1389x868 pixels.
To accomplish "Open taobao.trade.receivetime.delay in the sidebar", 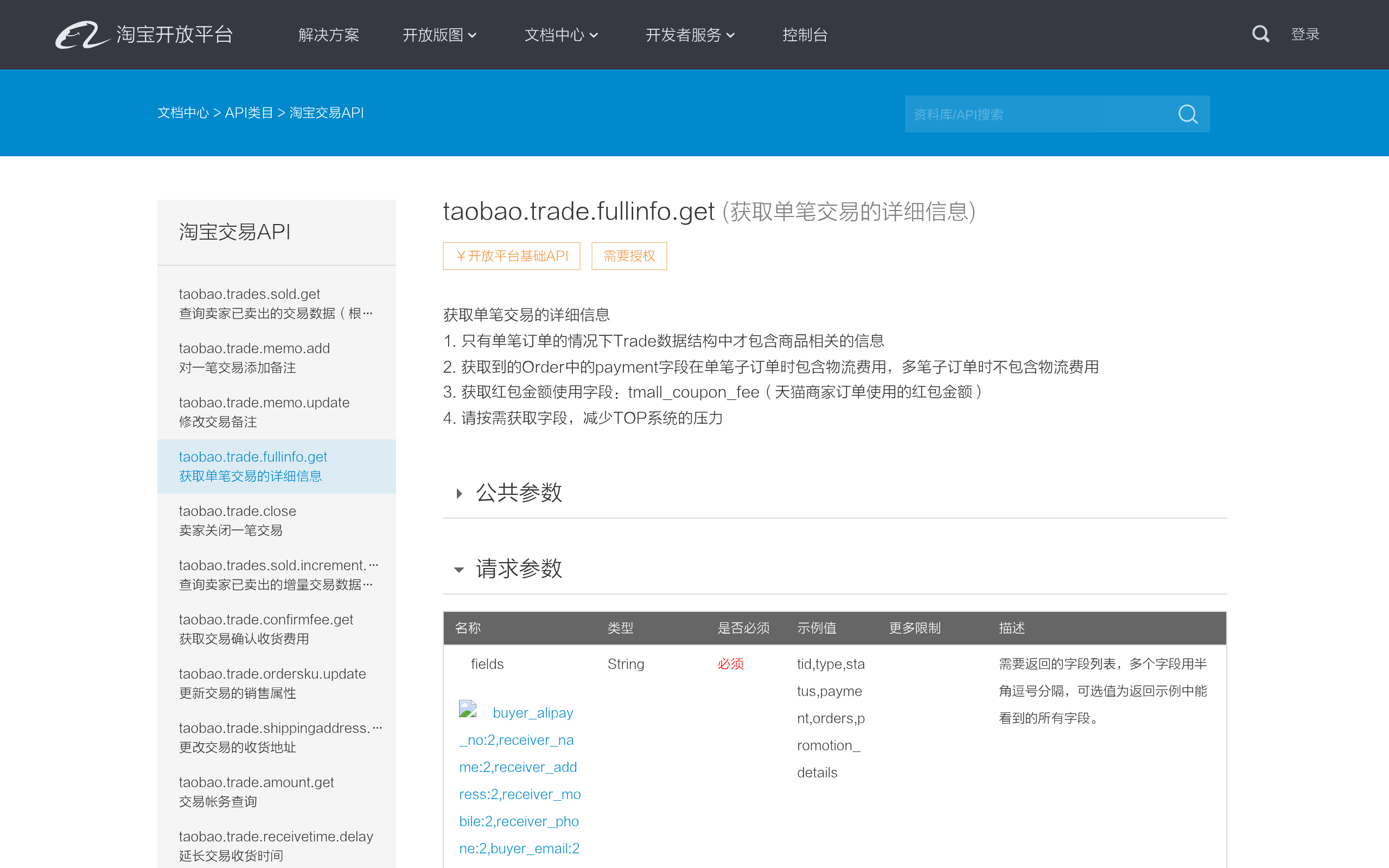I will (277, 846).
